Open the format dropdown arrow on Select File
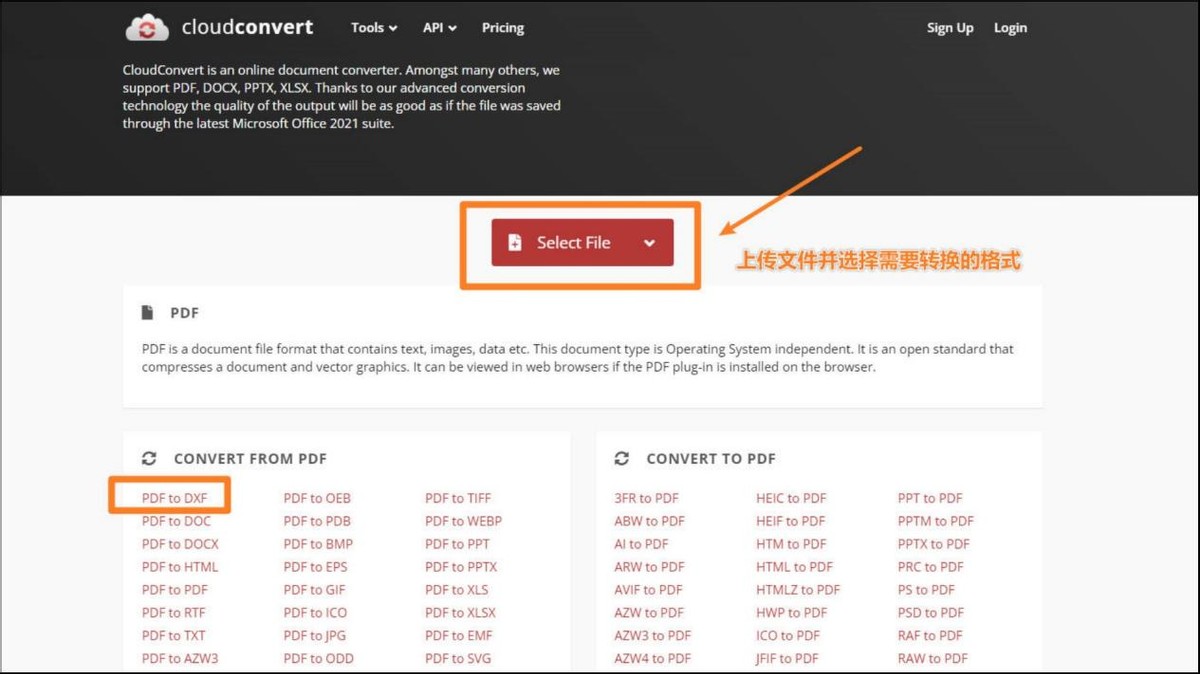 [650, 242]
